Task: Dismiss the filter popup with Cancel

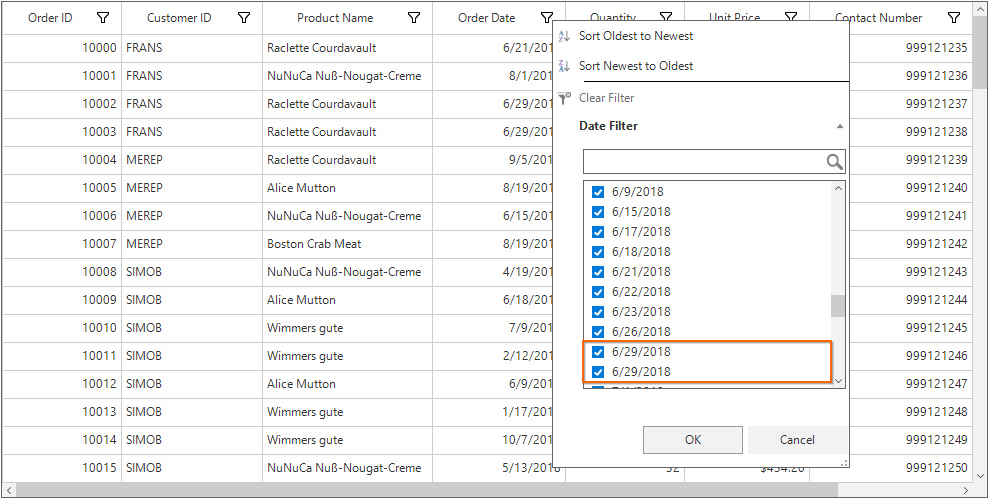Action: (x=797, y=440)
